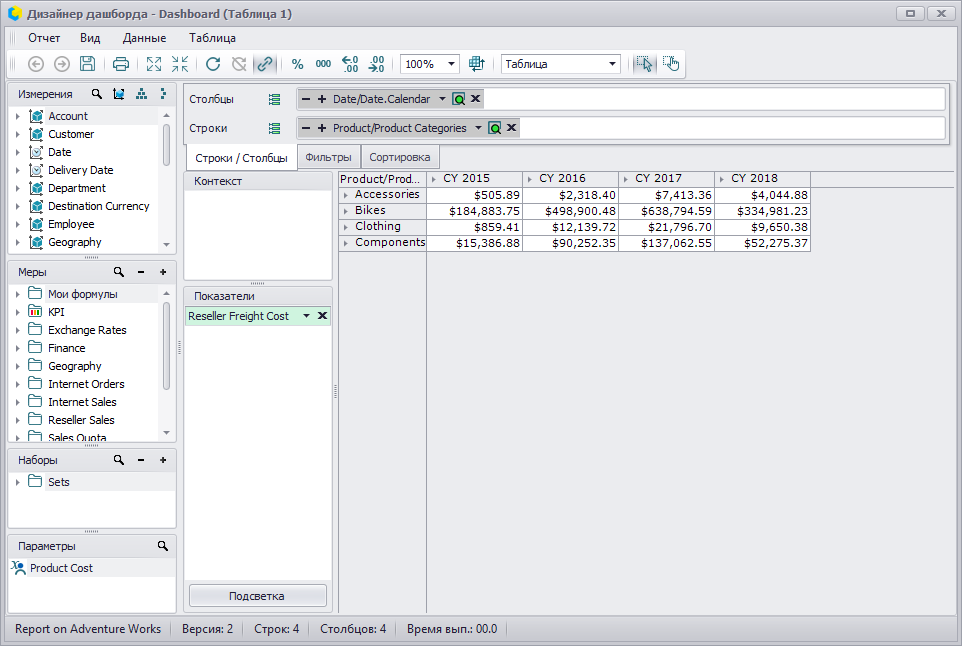Click the plus icon in Наборы header
962x646 pixels.
tap(163, 460)
